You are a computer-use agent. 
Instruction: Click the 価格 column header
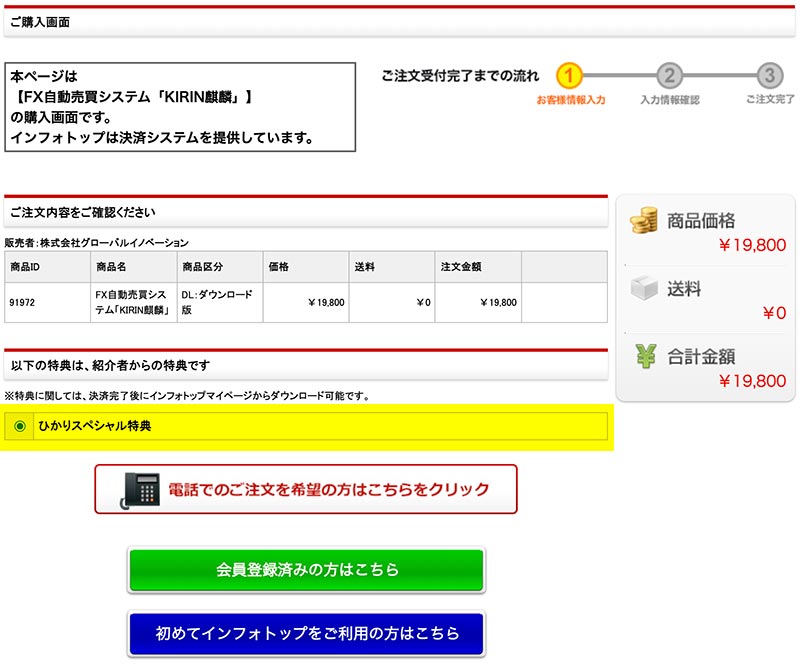point(306,266)
